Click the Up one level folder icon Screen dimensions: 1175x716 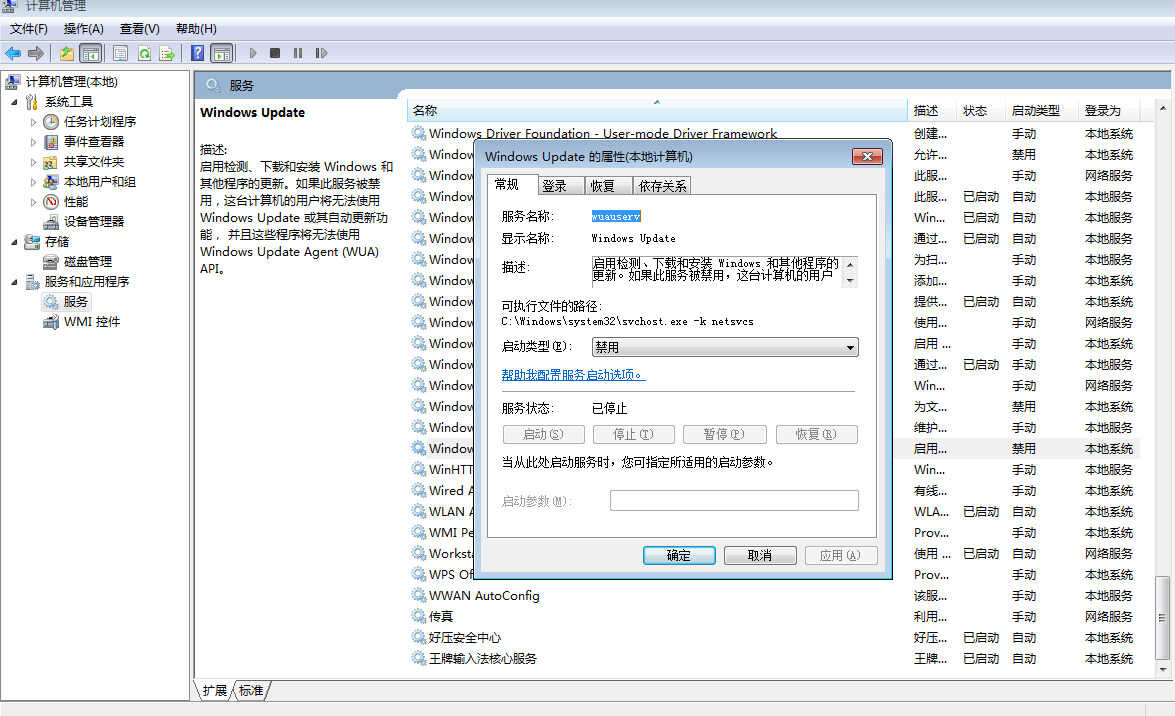[67, 53]
